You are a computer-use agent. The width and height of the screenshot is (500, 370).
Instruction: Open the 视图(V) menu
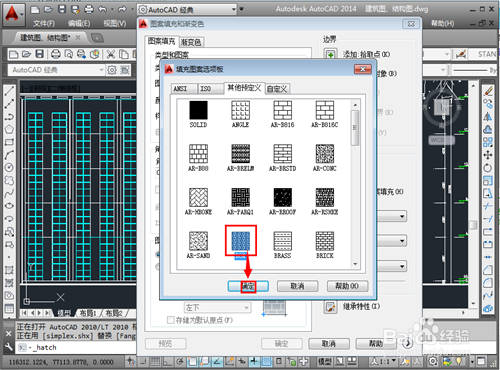coord(114,23)
